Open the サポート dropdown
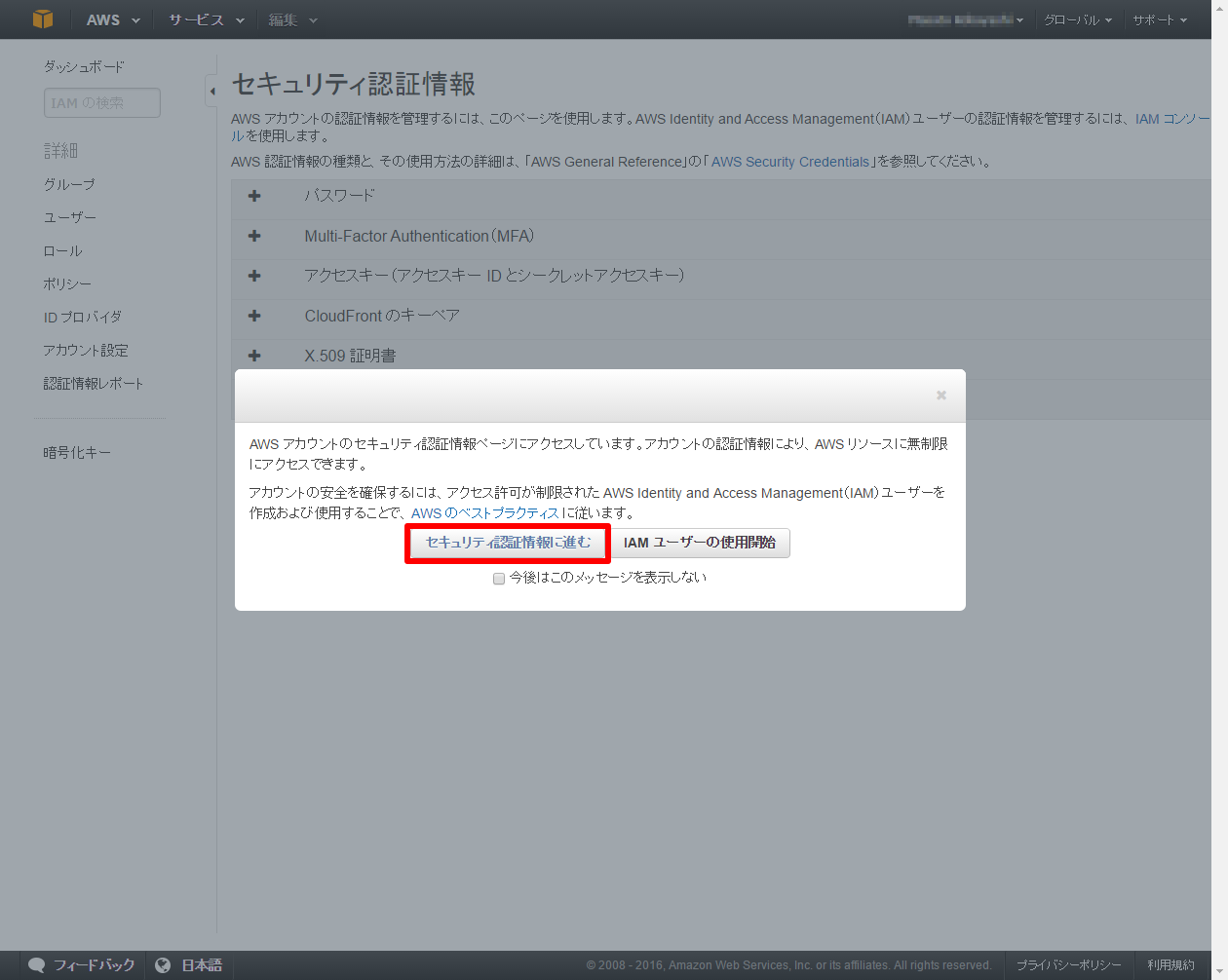This screenshot has width=1228, height=980. pos(1160,19)
